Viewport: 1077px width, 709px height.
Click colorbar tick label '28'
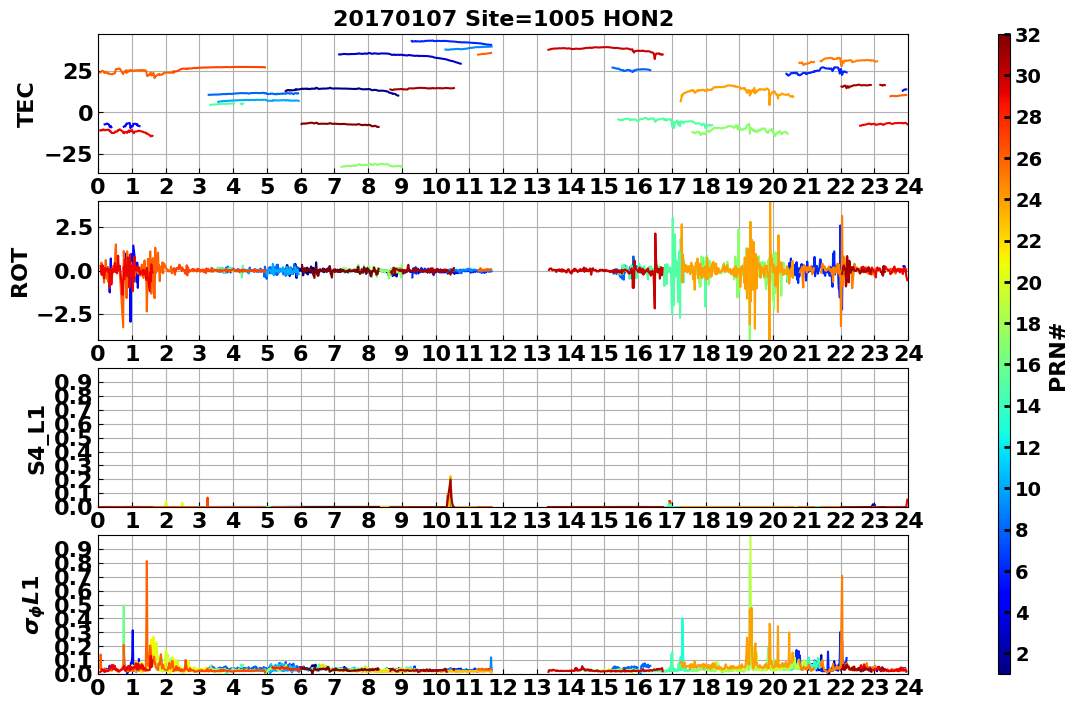pos(1028,117)
